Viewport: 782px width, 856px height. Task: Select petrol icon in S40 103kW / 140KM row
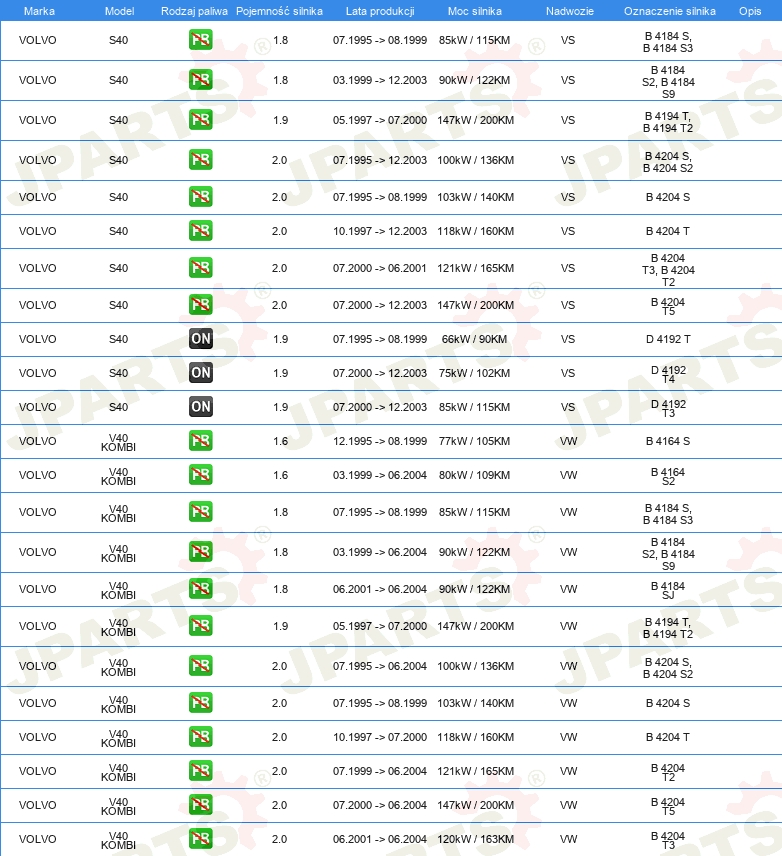pos(200,197)
